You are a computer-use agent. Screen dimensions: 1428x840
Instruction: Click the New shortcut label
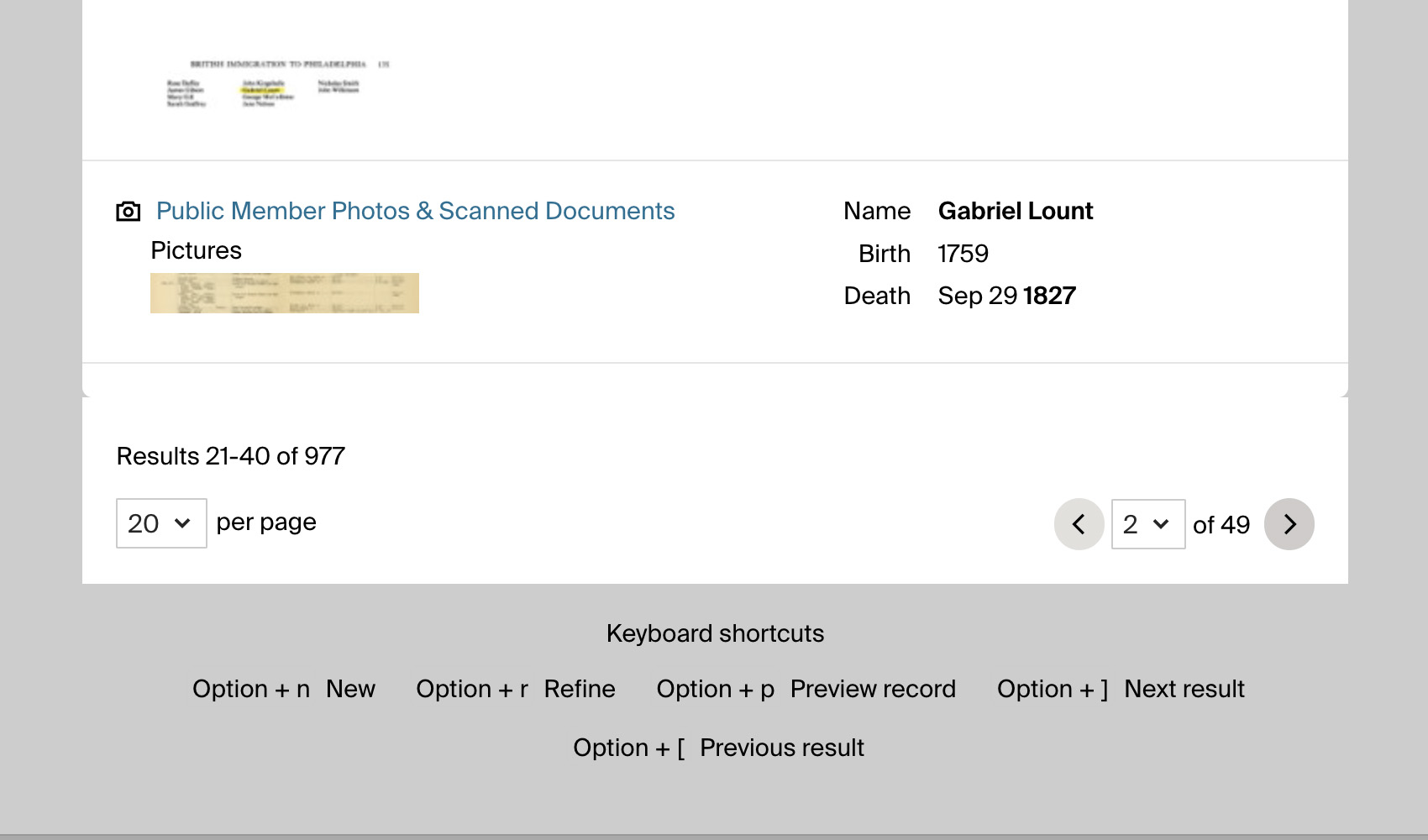tap(350, 689)
